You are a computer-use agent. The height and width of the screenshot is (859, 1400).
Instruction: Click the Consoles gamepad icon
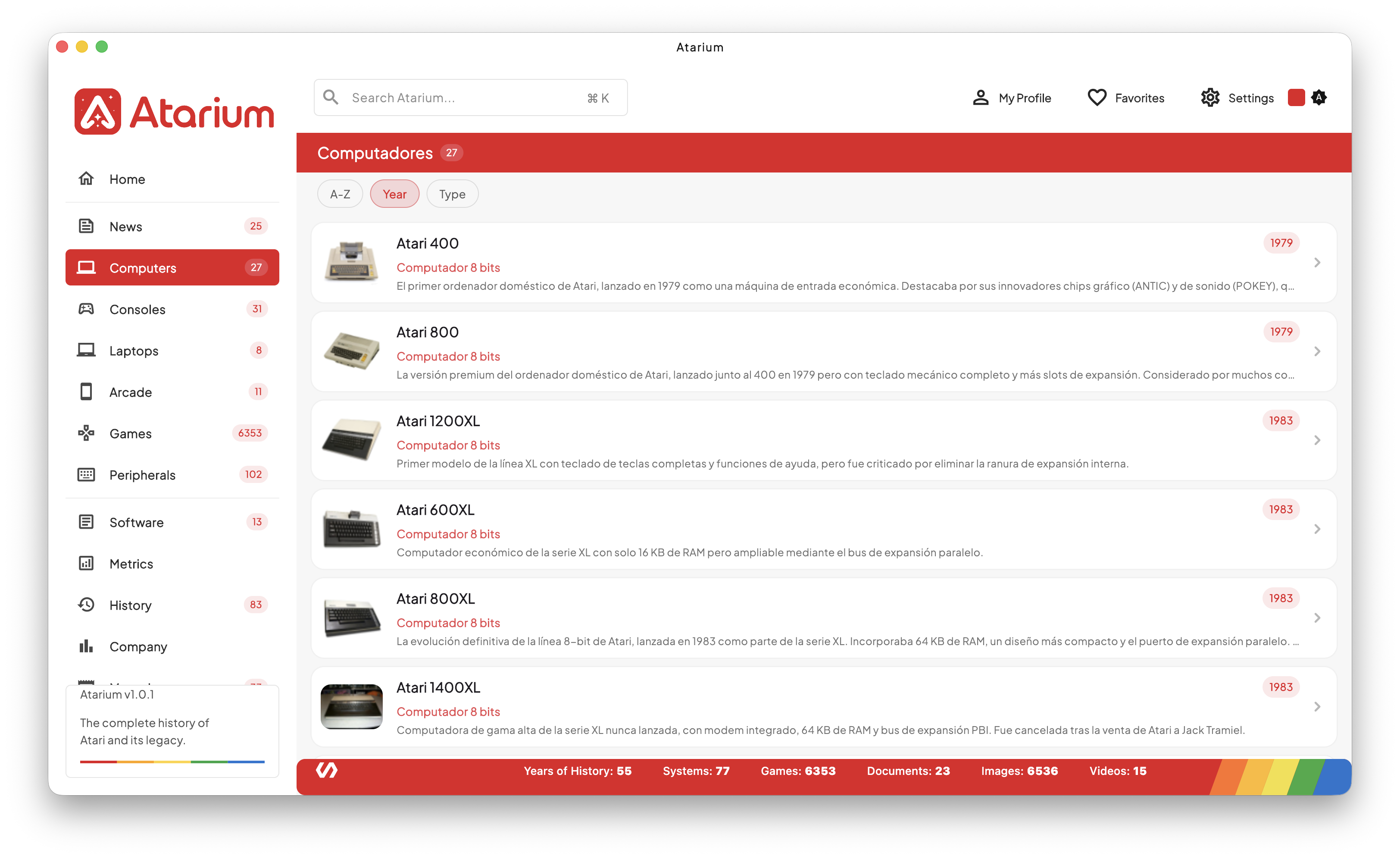tap(86, 309)
